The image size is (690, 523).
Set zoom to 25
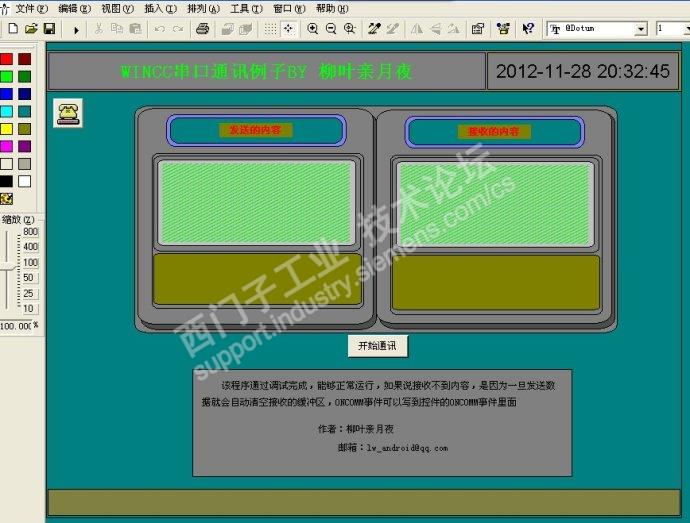coord(29,293)
